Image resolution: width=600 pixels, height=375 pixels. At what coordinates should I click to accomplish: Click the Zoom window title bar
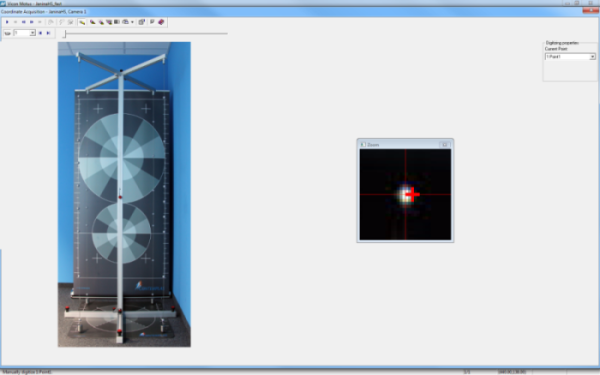[405, 145]
